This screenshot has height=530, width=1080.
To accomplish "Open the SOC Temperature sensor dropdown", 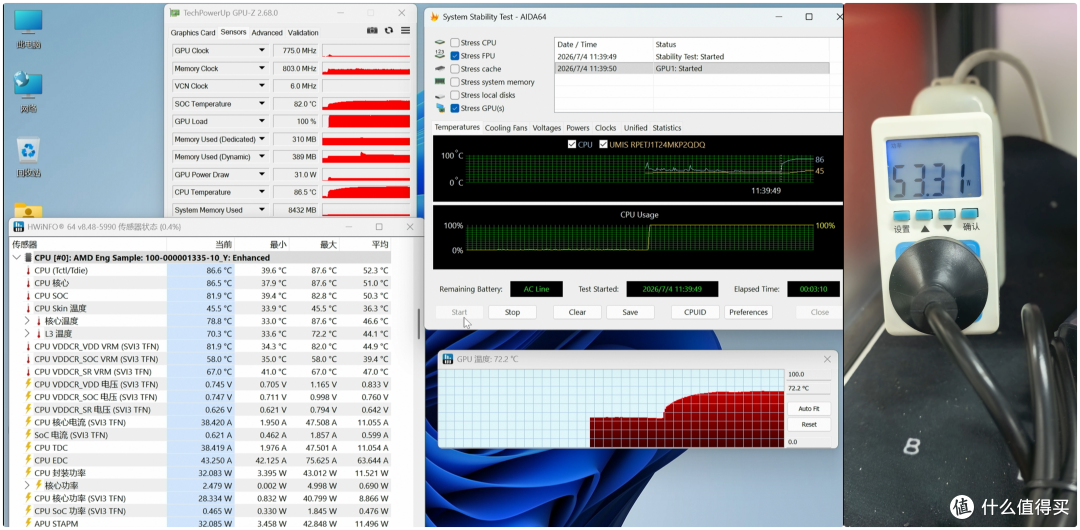I will point(262,103).
